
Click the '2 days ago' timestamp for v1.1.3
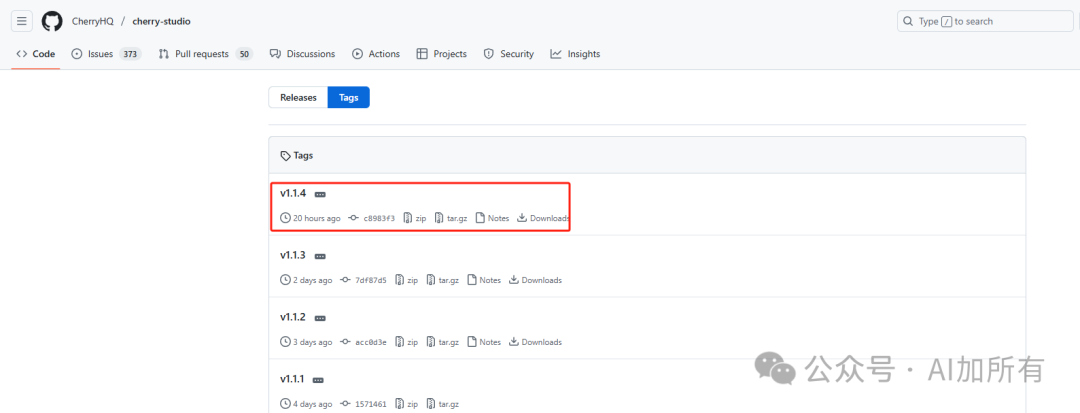click(307, 280)
